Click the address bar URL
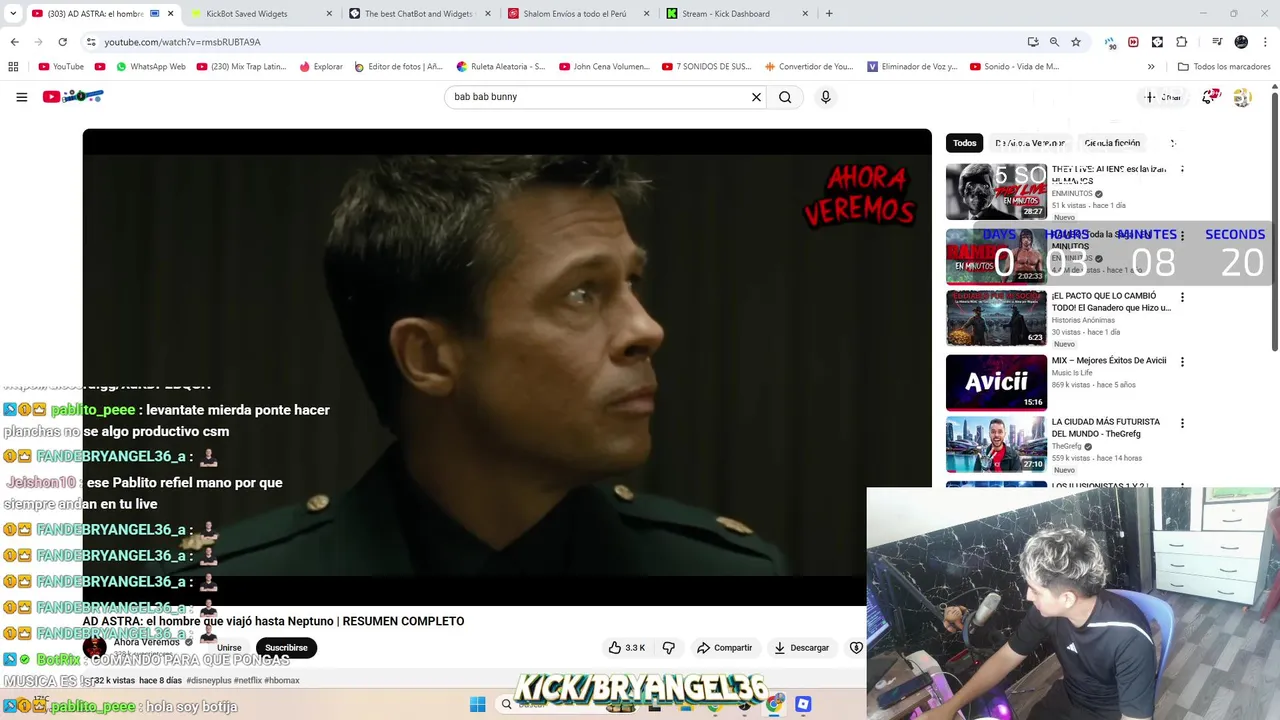This screenshot has height=720, width=1280. (x=182, y=42)
